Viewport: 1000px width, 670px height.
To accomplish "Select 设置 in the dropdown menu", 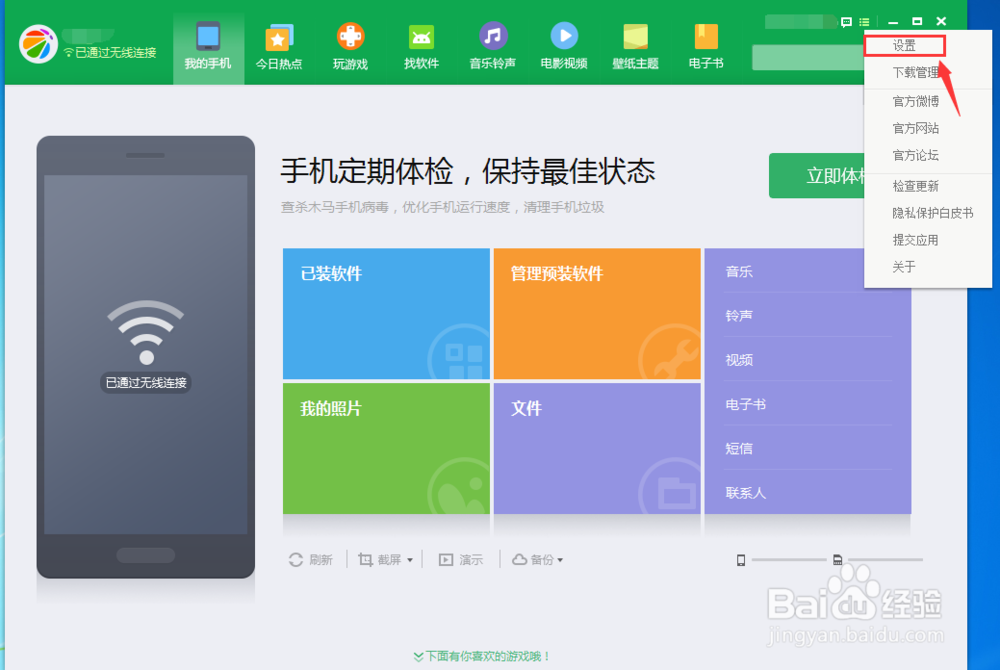I will click(x=904, y=46).
